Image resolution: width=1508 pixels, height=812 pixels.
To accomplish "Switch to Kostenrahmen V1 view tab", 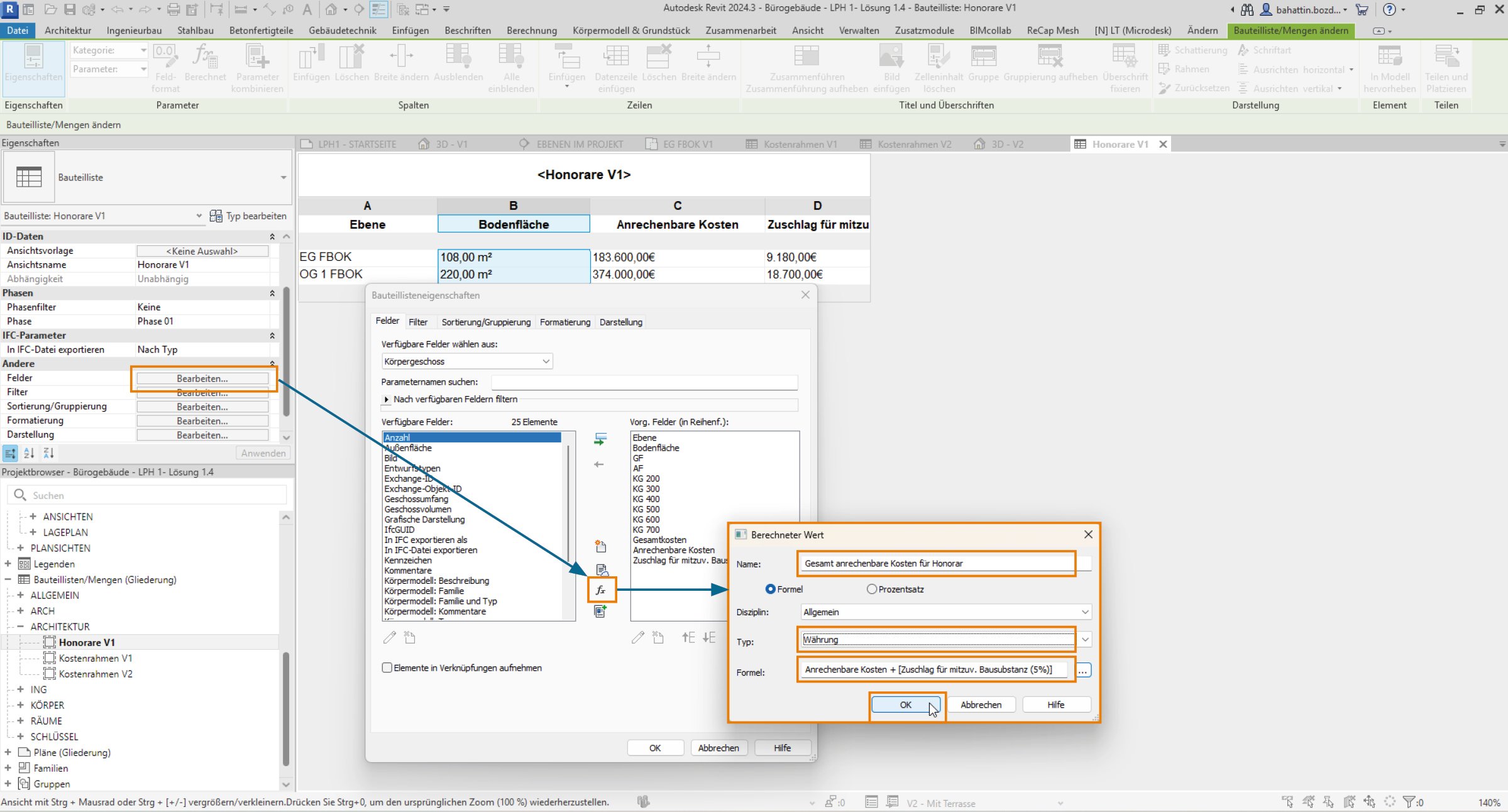I will coord(800,144).
